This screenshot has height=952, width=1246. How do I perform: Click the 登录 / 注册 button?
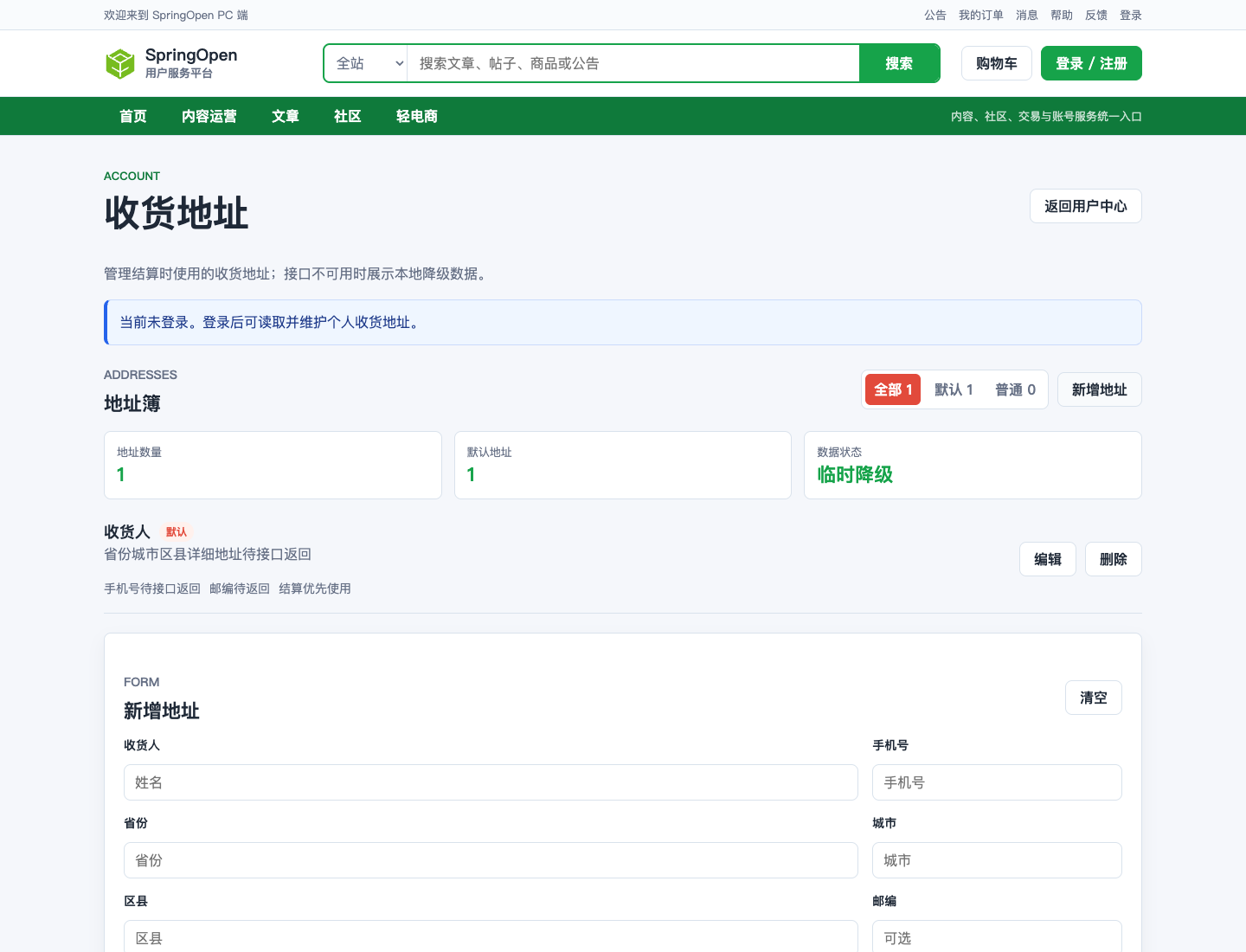1091,63
